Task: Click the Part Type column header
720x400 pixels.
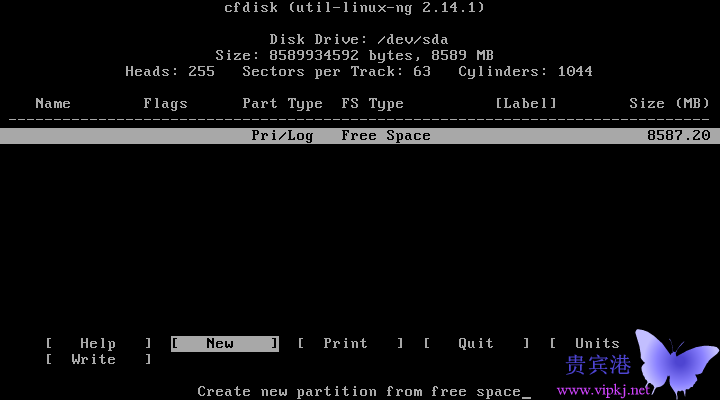Action: (x=282, y=104)
